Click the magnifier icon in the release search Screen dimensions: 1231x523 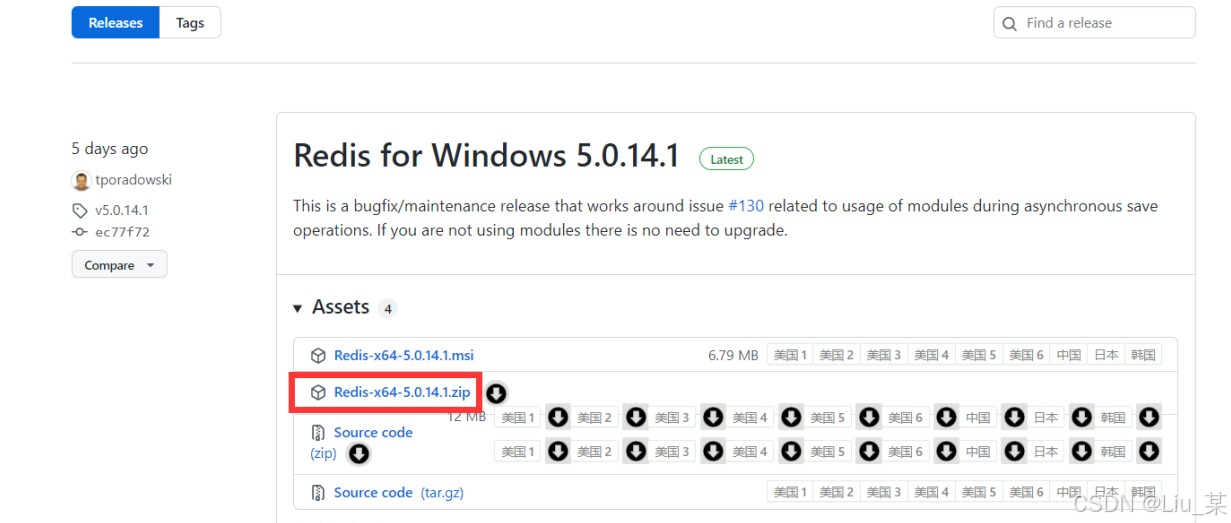(x=1009, y=23)
